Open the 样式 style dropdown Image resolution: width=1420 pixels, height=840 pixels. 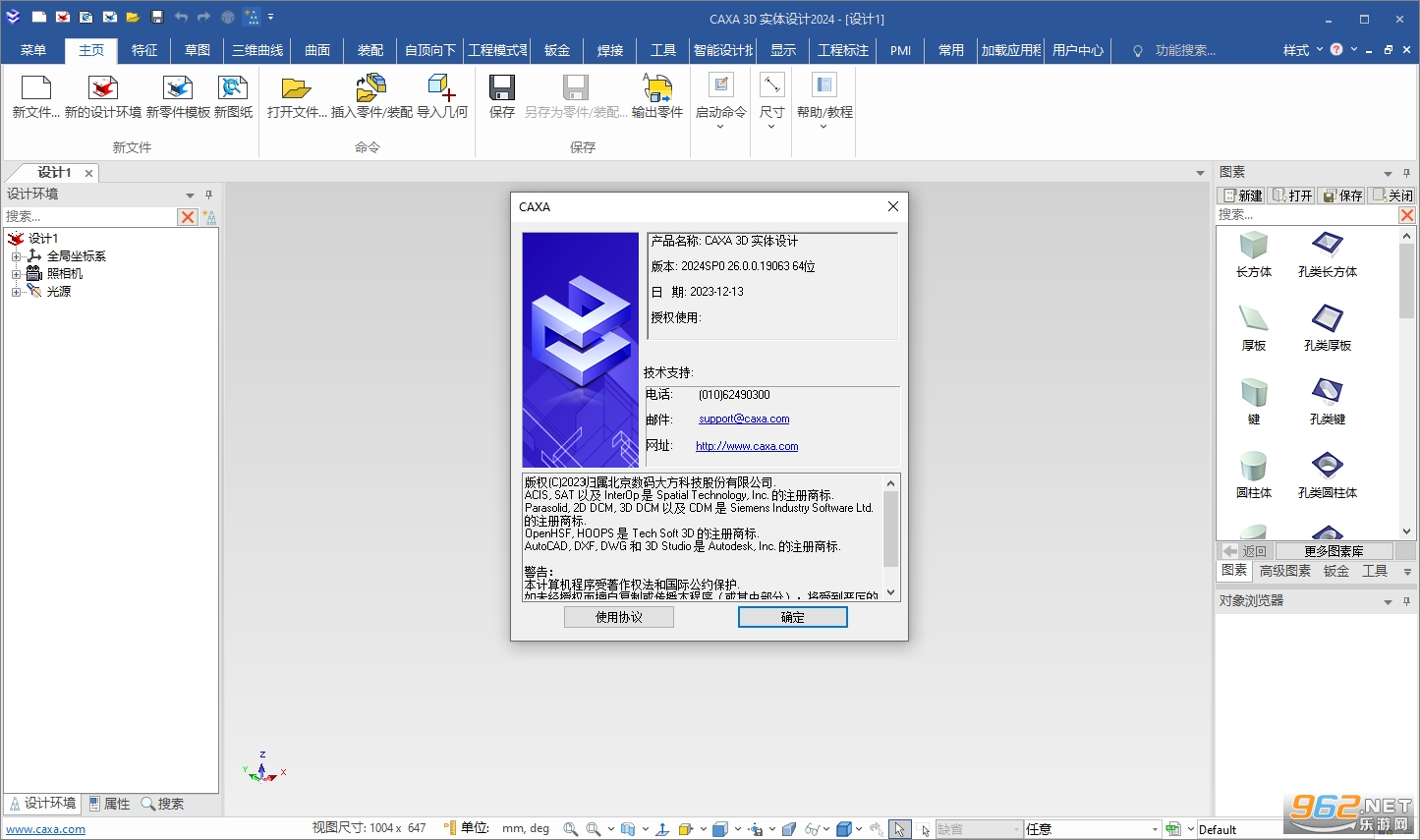[x=1302, y=50]
